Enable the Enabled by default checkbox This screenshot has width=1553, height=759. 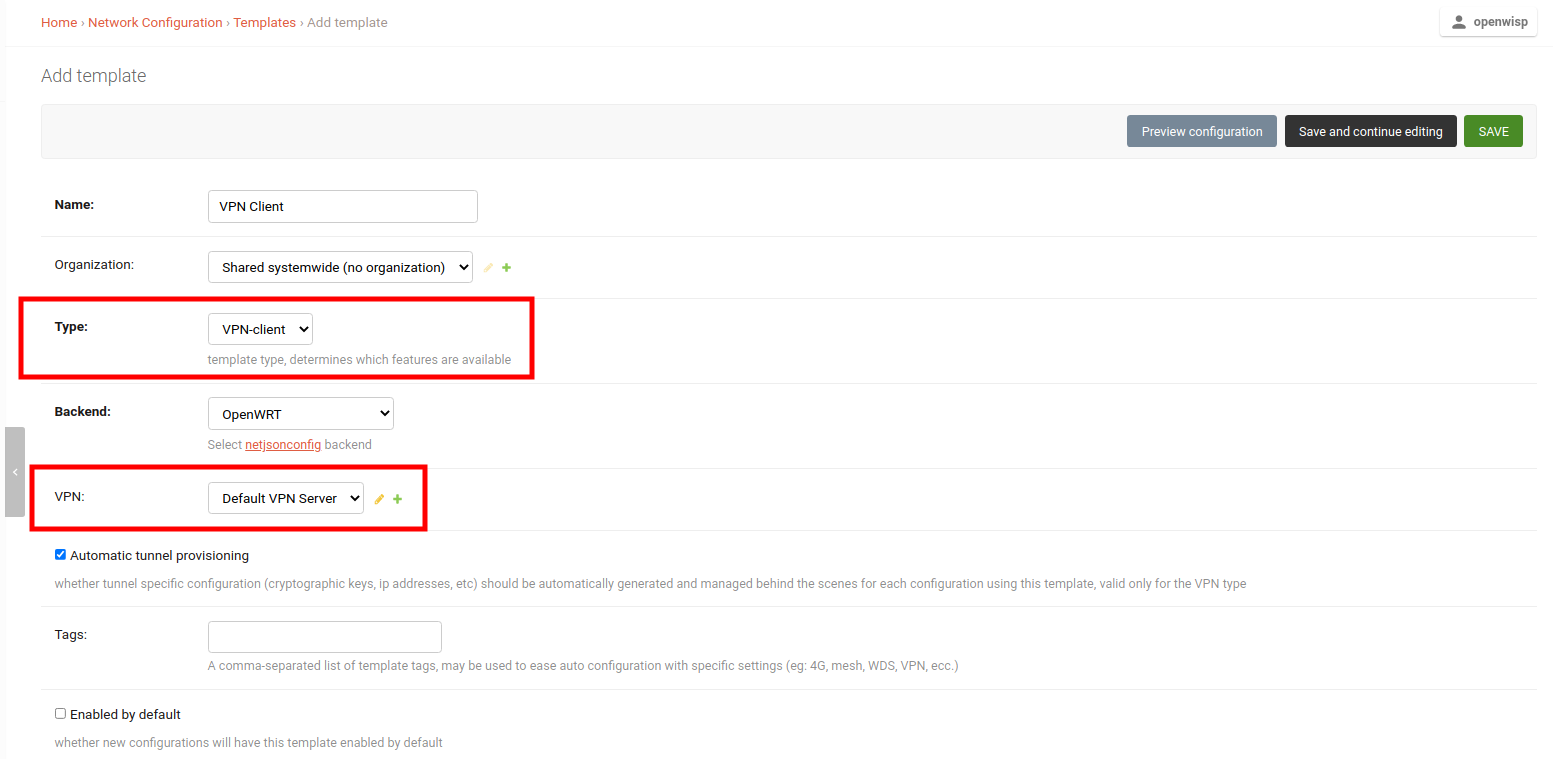[60, 714]
